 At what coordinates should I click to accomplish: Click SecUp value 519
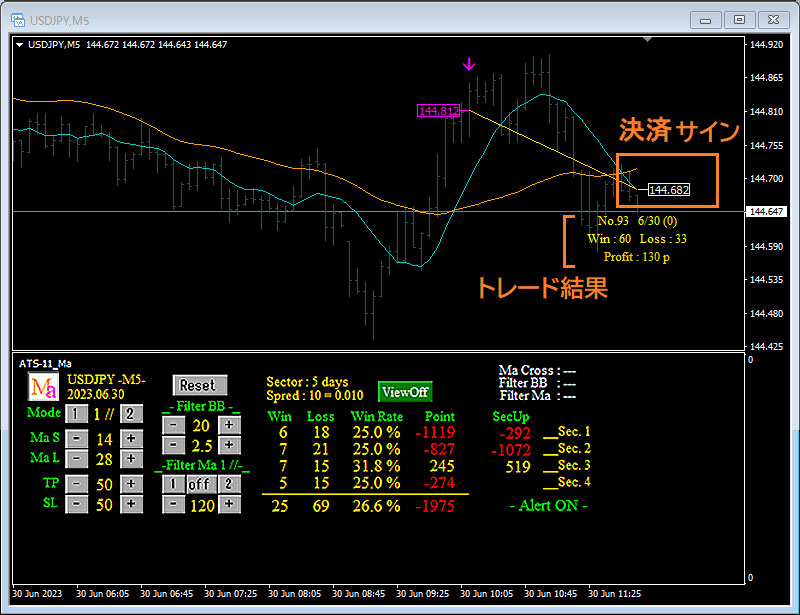[518, 467]
